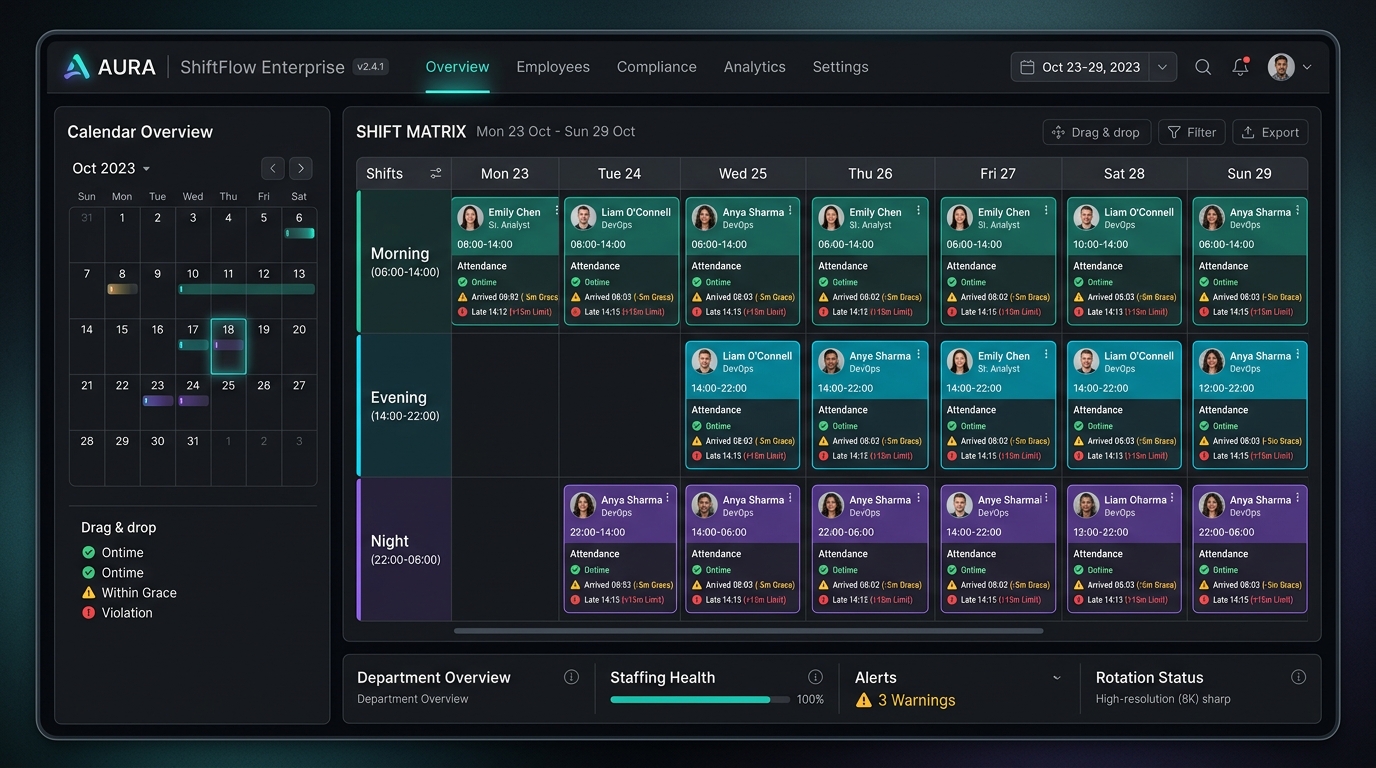The height and width of the screenshot is (768, 1376).
Task: Open the Oct 23-29, 2023 date range picker
Action: pos(1094,67)
